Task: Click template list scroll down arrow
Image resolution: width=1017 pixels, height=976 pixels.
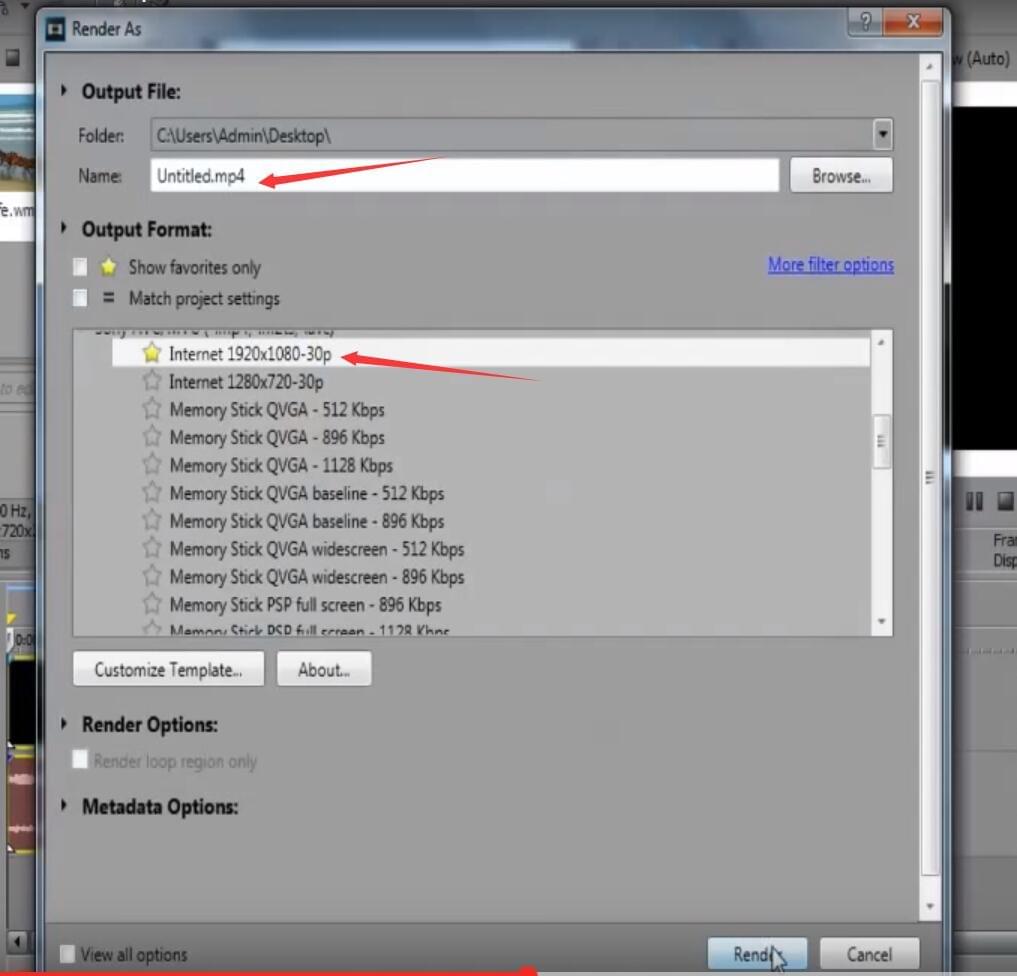Action: (x=881, y=621)
